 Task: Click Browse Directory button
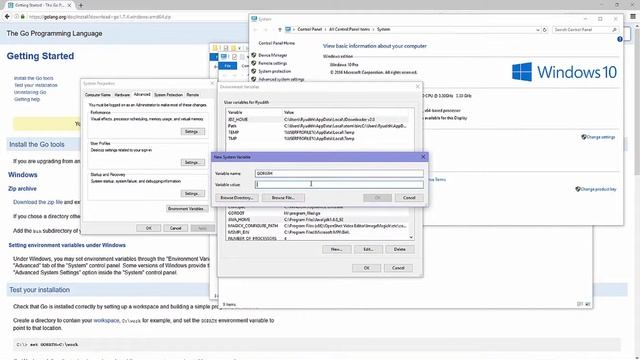coord(236,198)
